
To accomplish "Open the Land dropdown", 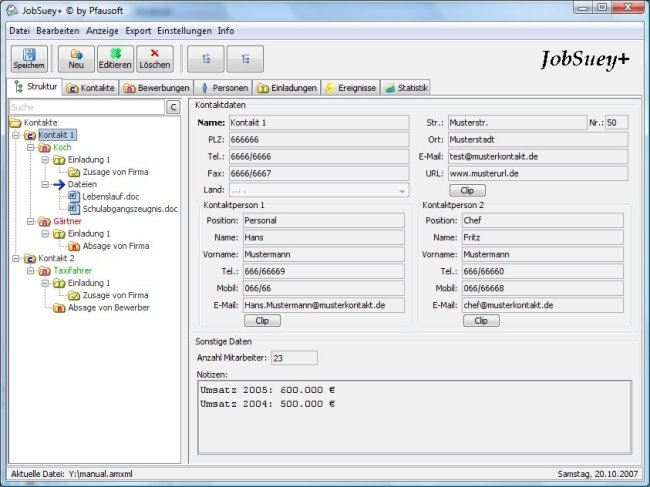I will pos(402,190).
